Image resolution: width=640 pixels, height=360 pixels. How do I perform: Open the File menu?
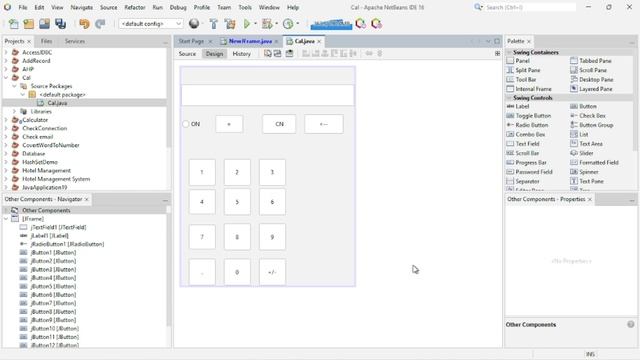coord(23,7)
